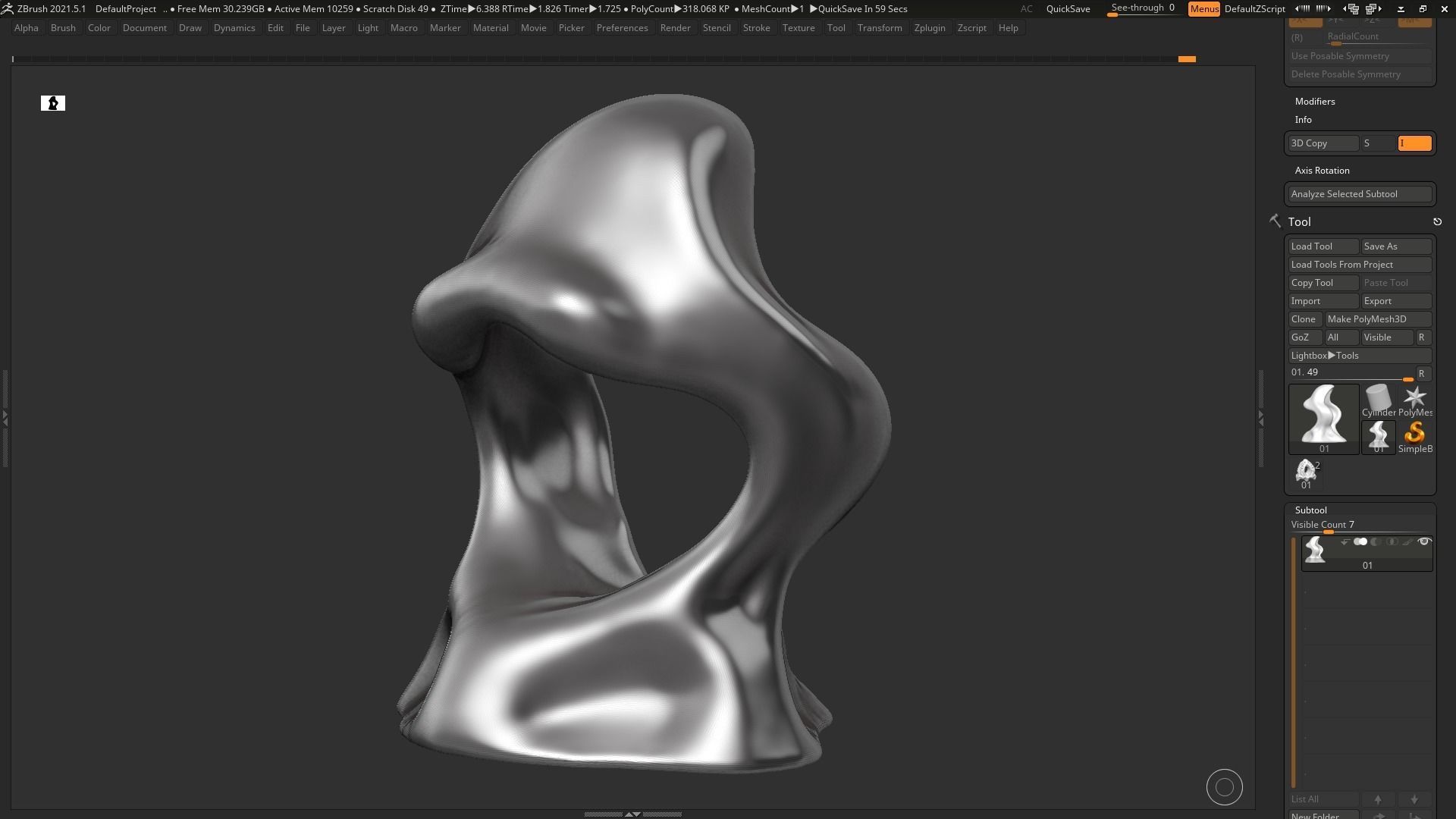
Task: Adjust the See-through slider
Action: (x=1143, y=9)
